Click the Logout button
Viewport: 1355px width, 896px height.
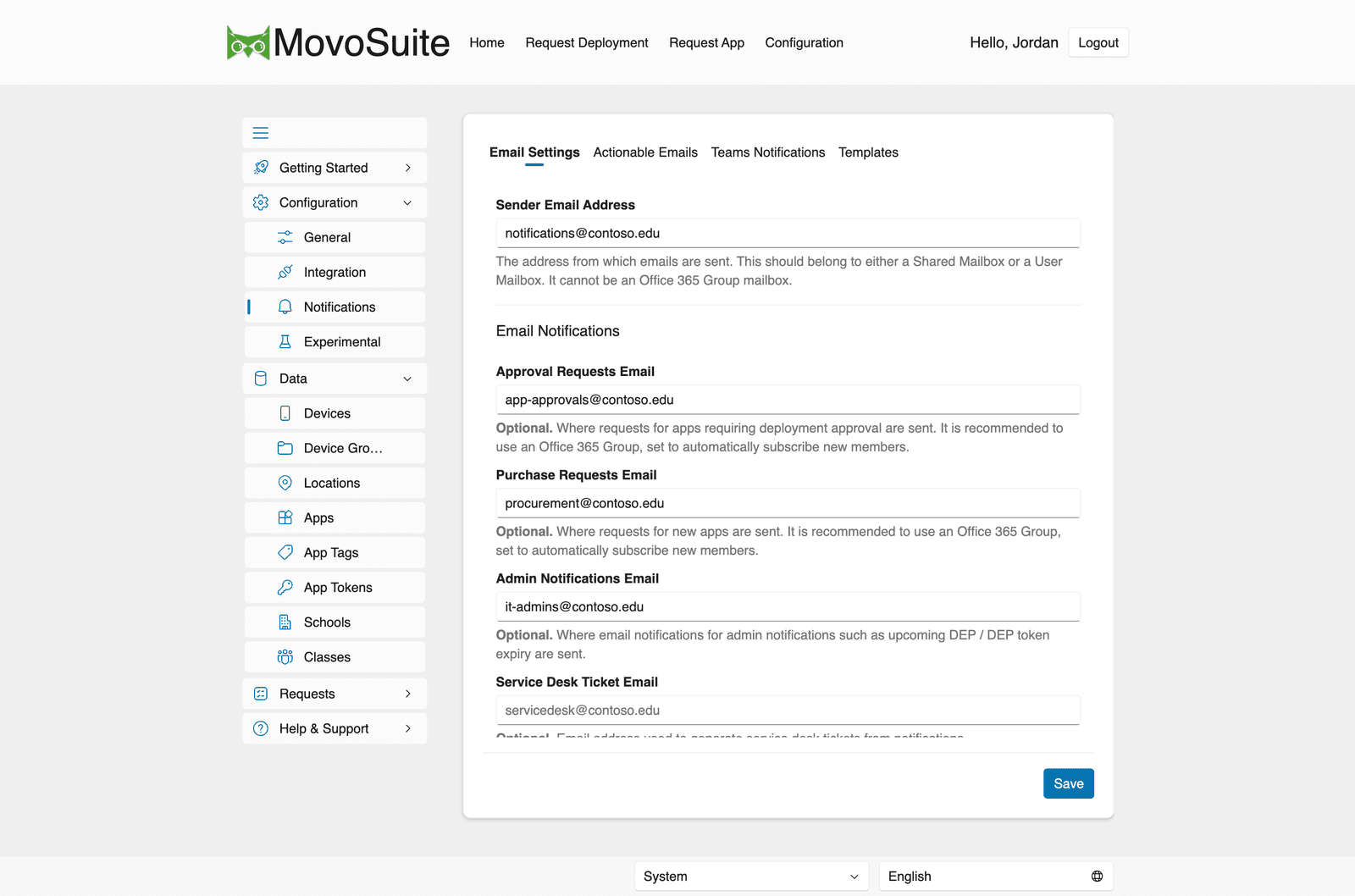pyautogui.click(x=1098, y=42)
